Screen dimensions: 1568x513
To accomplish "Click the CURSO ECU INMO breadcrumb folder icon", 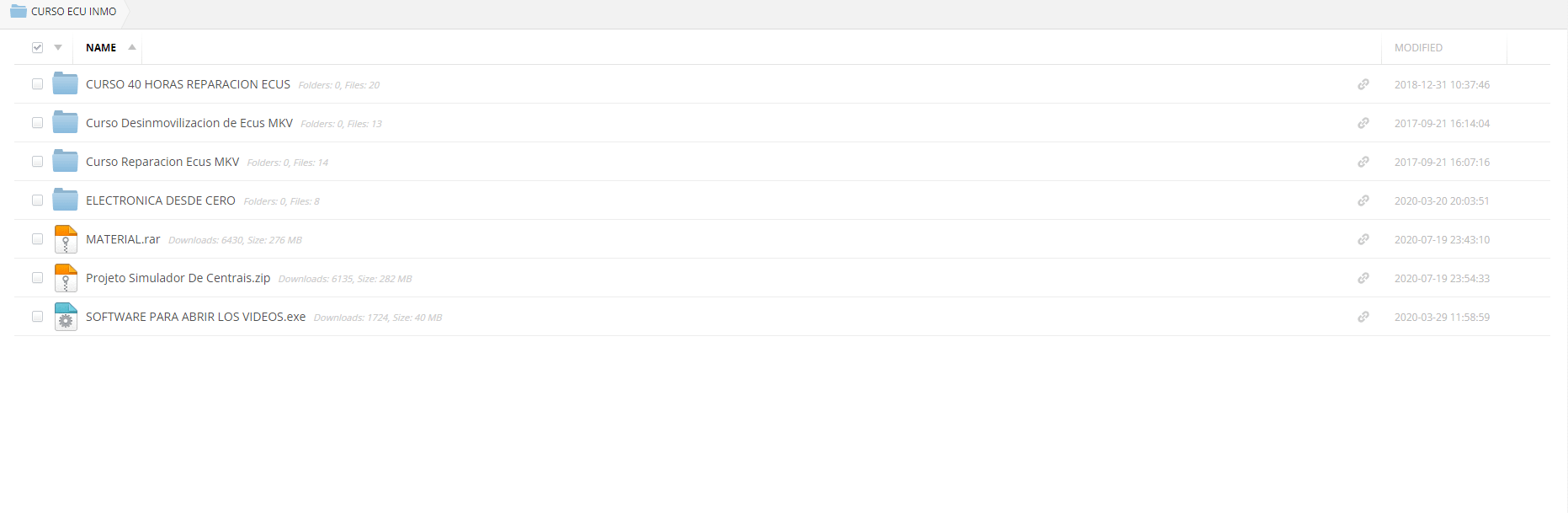I will click(x=19, y=11).
